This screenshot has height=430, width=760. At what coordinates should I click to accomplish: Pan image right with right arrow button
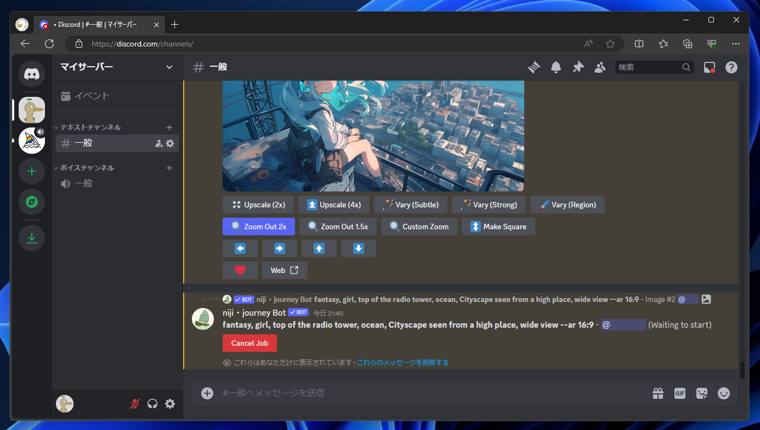point(279,248)
